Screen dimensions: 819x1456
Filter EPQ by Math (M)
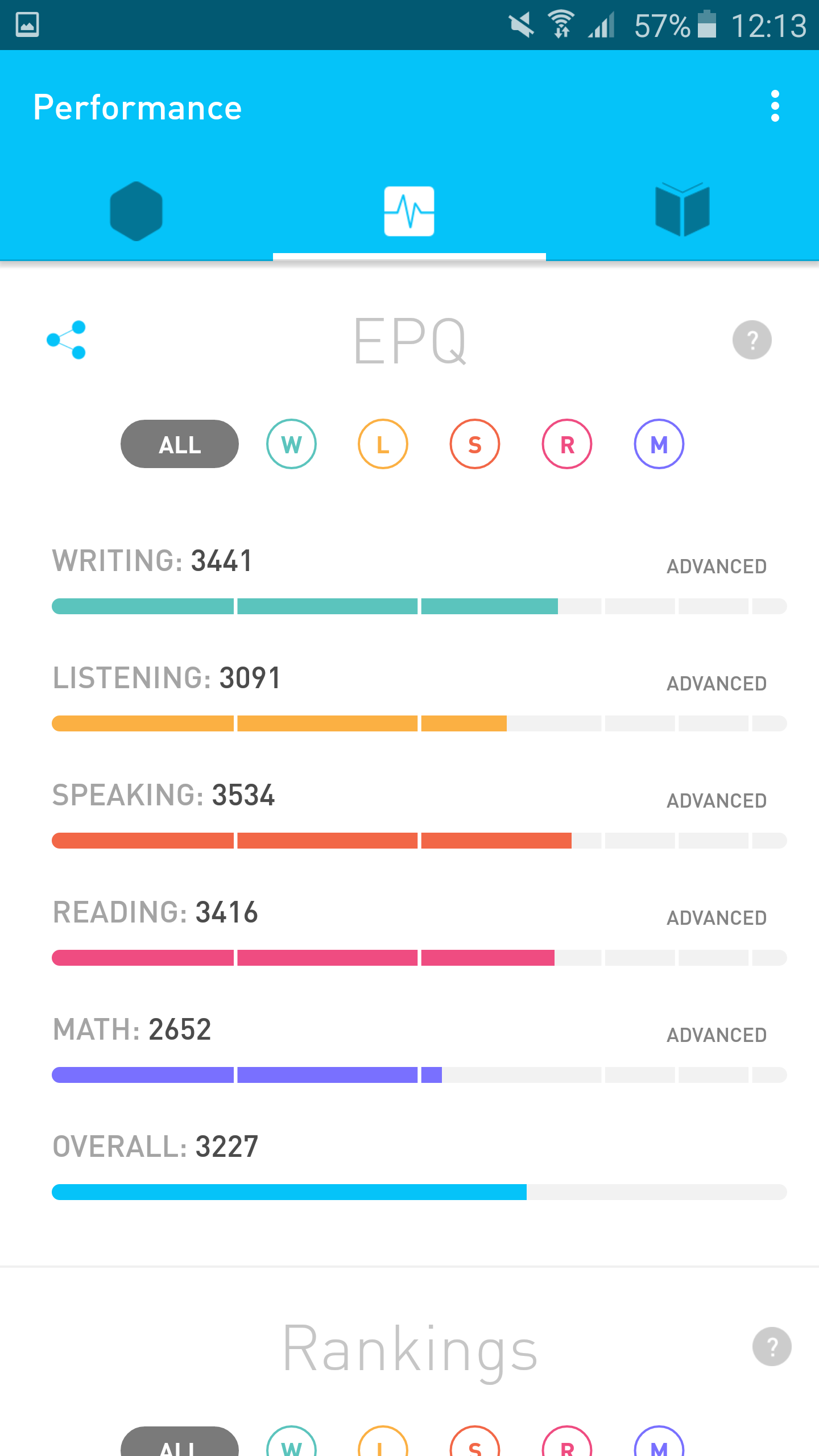click(659, 444)
